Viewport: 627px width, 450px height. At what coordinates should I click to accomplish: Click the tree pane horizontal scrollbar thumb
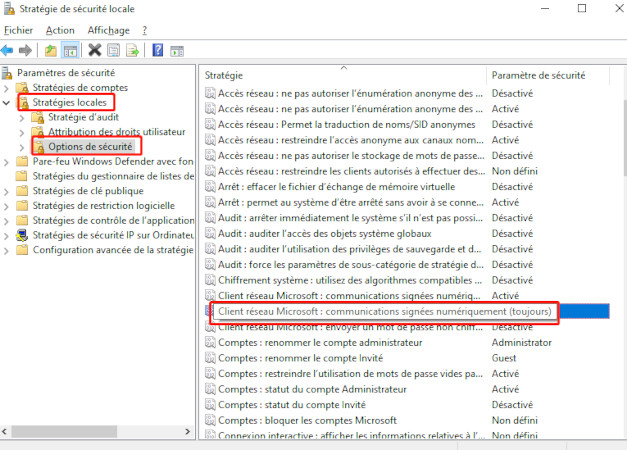click(64, 432)
